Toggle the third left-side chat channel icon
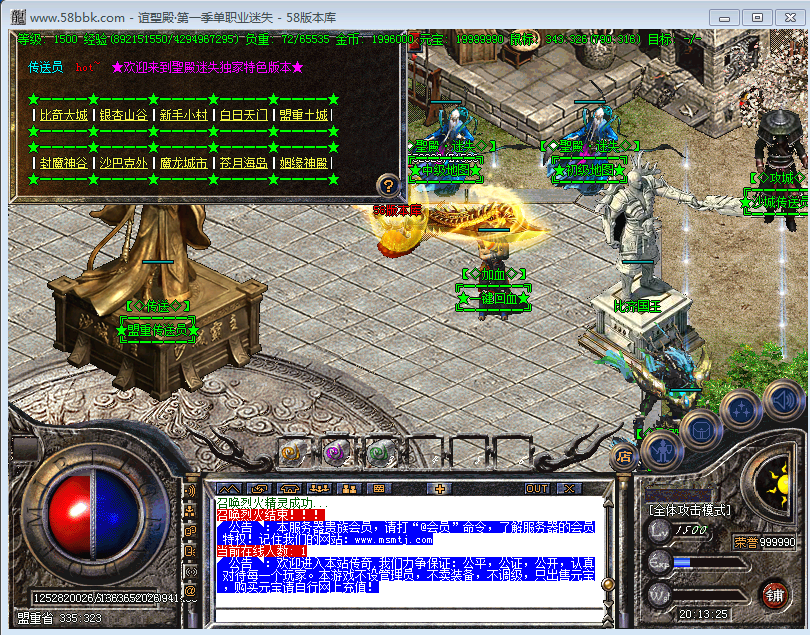810x635 pixels. click(190, 531)
